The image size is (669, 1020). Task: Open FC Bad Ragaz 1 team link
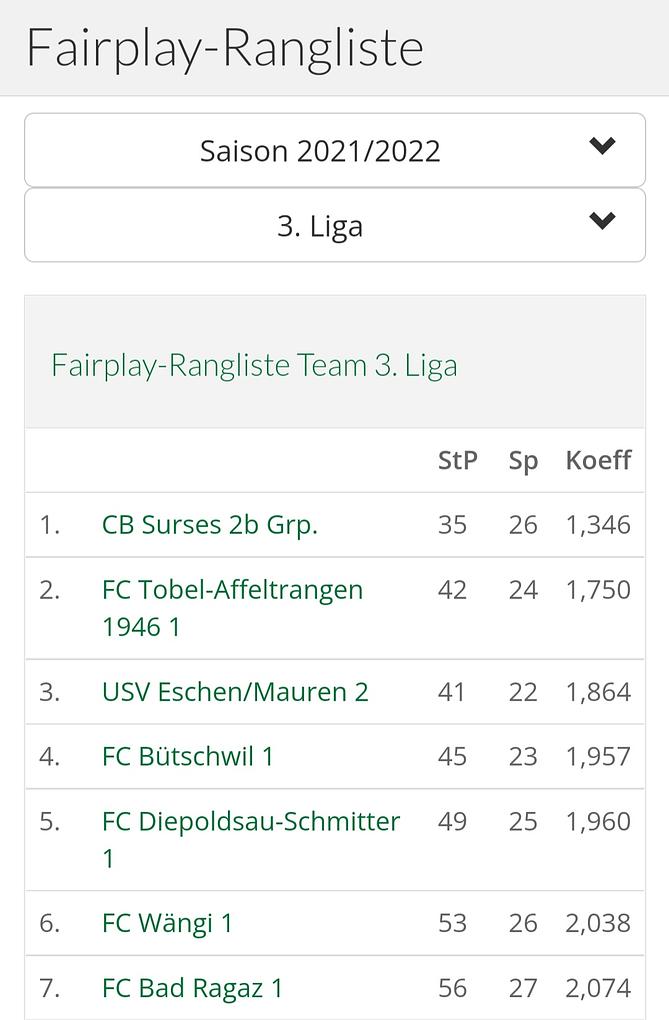(192, 988)
